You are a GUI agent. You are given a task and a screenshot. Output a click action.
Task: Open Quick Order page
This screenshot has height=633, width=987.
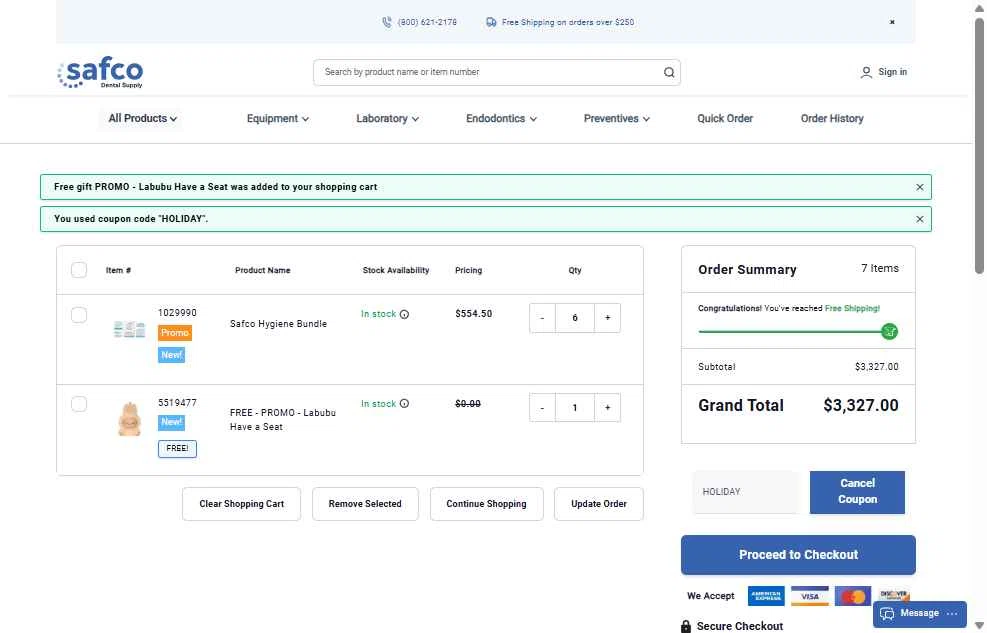pos(725,118)
